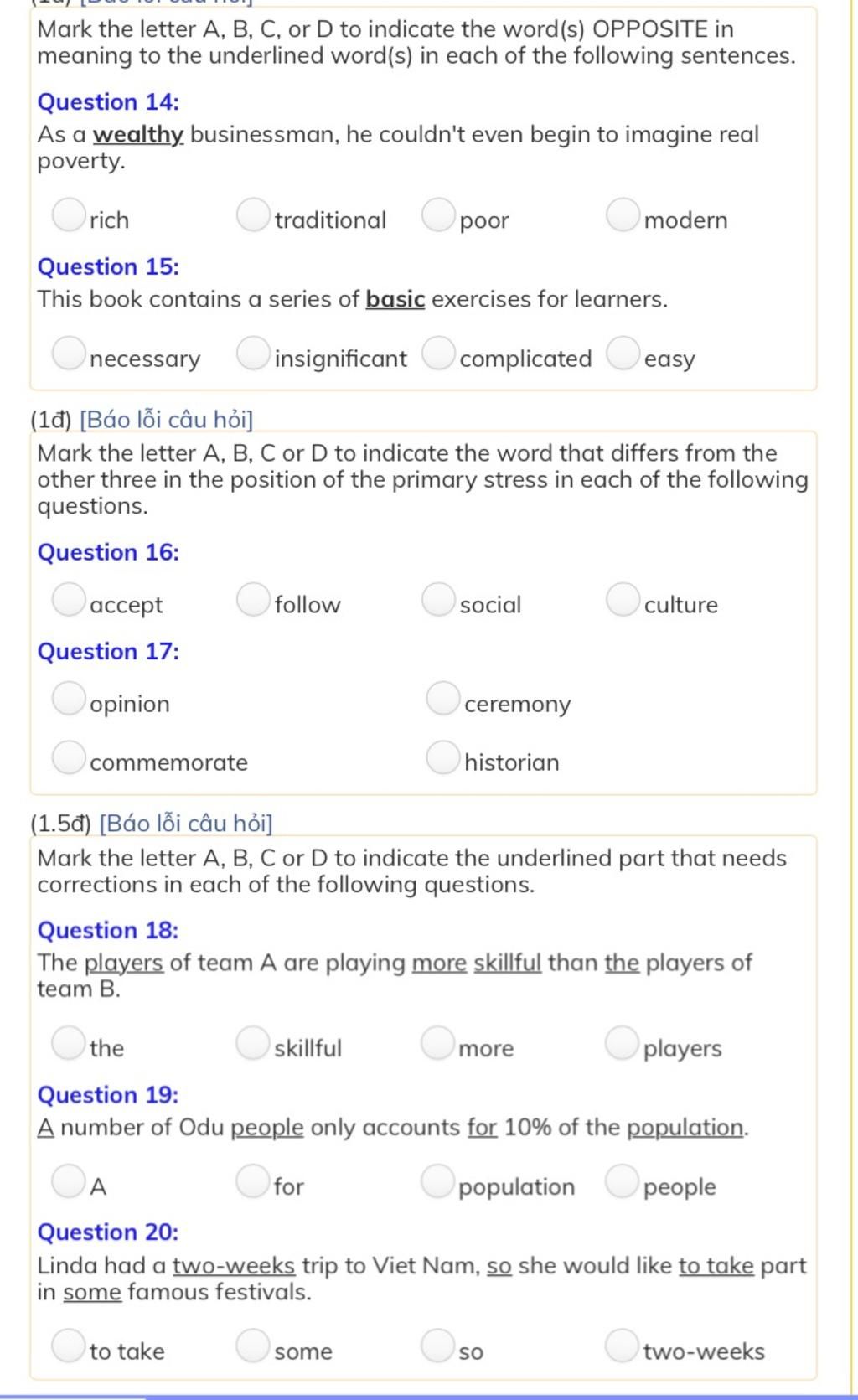Pick 'follow' option in Question 16
858x1400 pixels.
(252, 599)
